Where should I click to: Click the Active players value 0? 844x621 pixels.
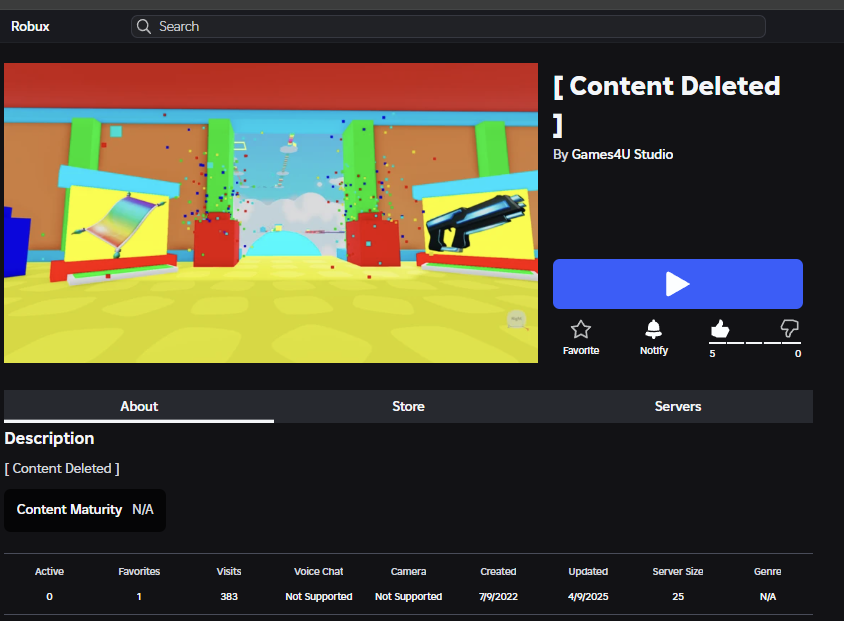click(x=50, y=596)
